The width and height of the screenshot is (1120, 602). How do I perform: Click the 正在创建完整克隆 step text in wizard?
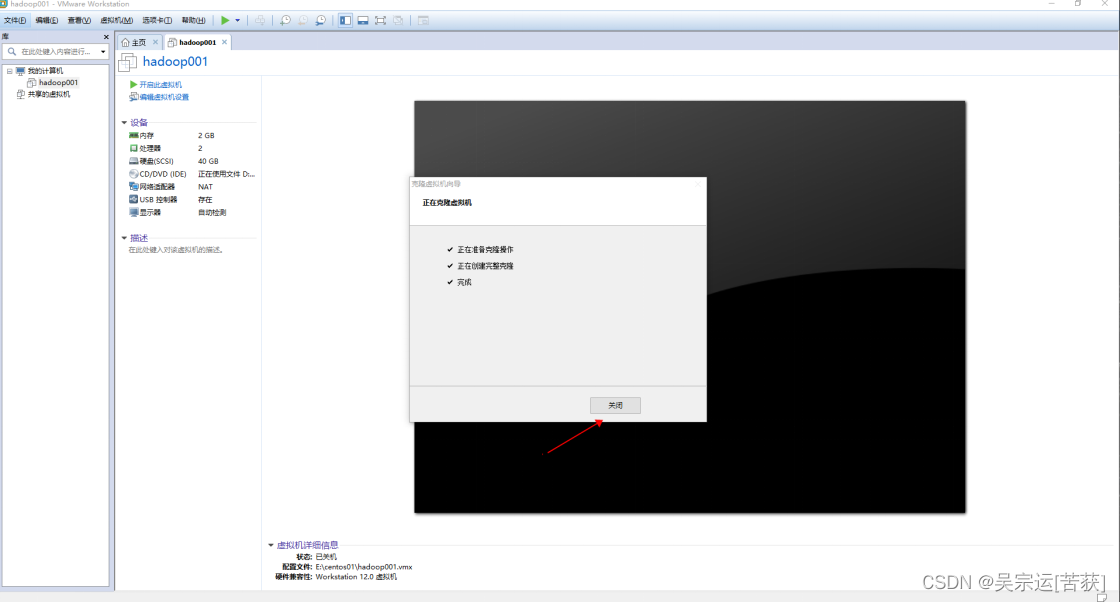(x=485, y=266)
